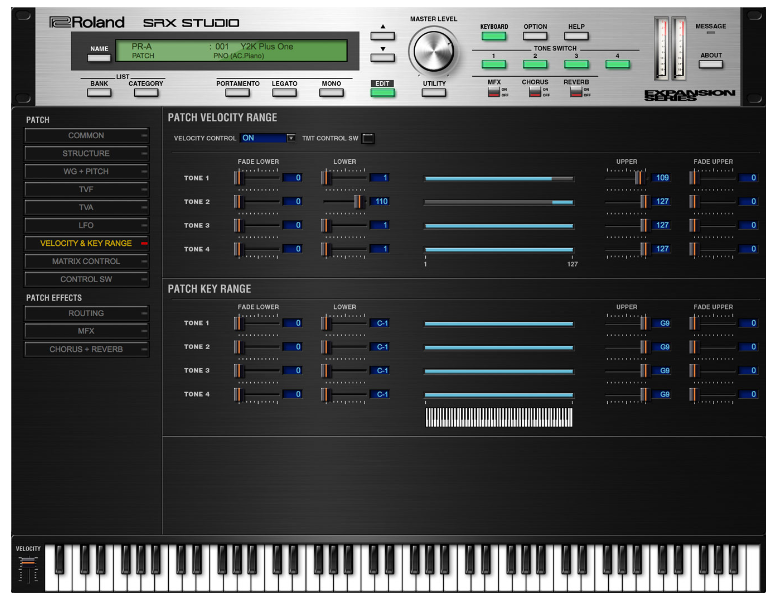Open the CATEGORY list
Viewport: 773px width, 601px height.
146,92
